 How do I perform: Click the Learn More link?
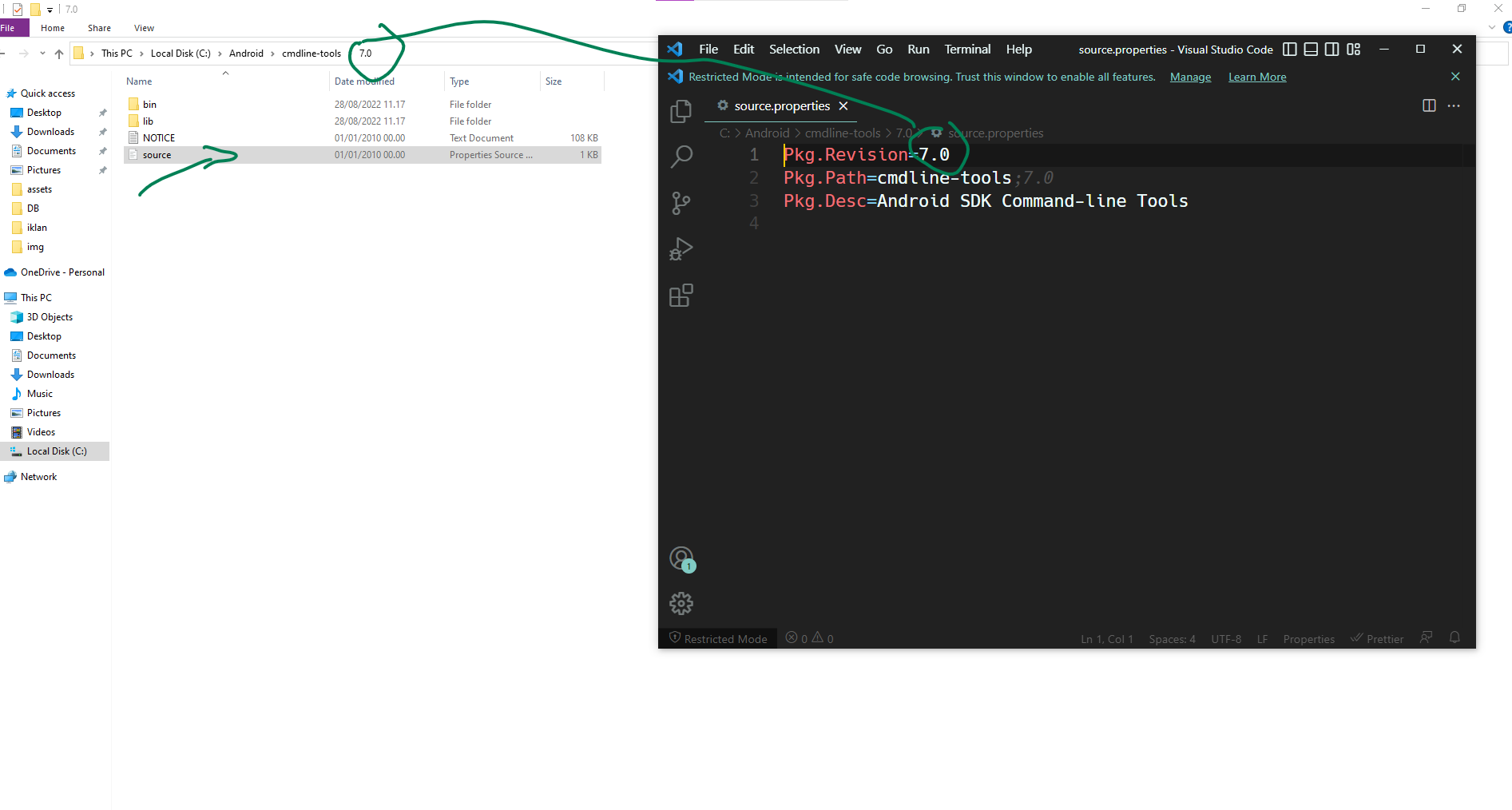point(1256,77)
